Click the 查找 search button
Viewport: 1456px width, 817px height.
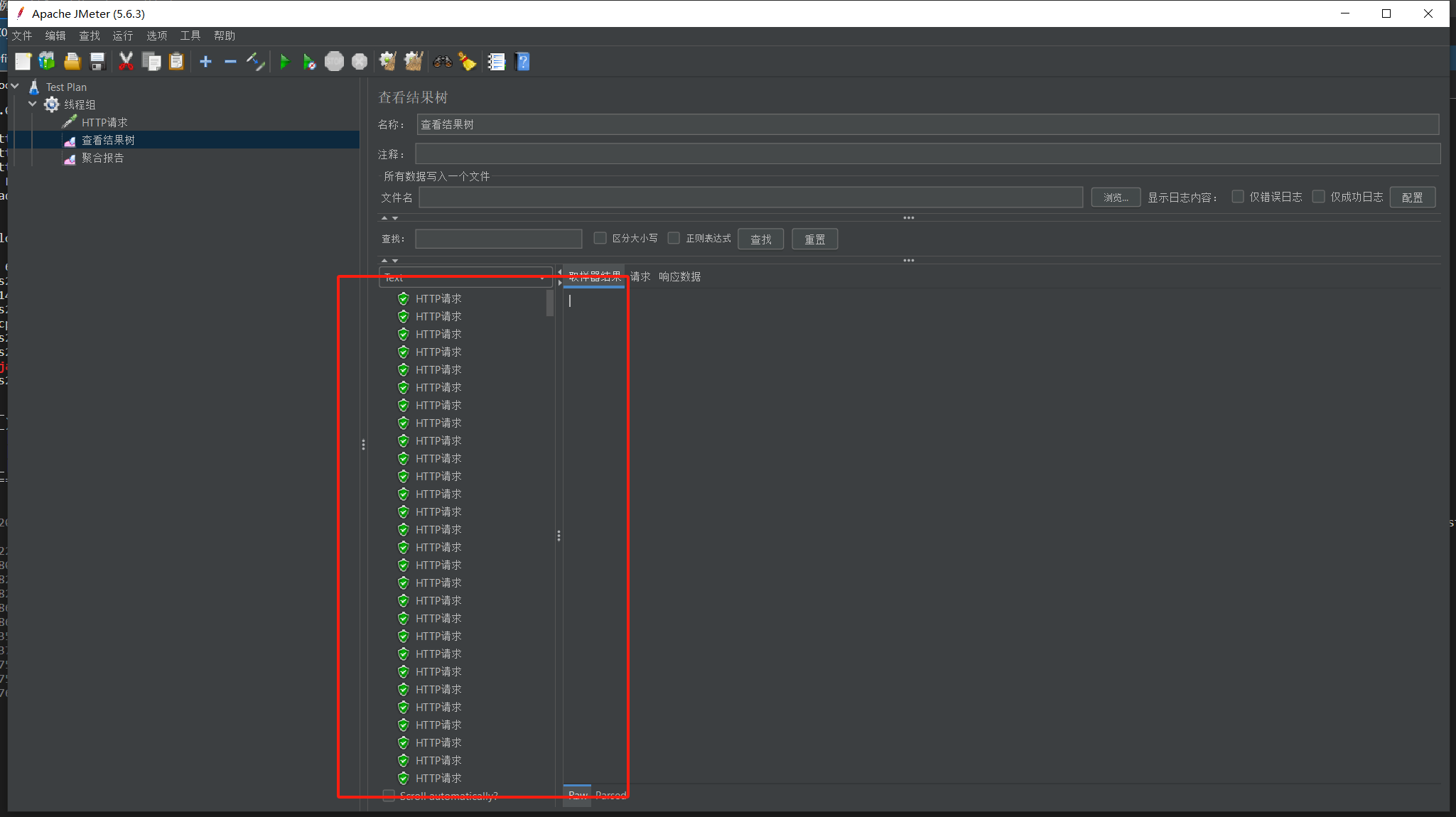(760, 239)
